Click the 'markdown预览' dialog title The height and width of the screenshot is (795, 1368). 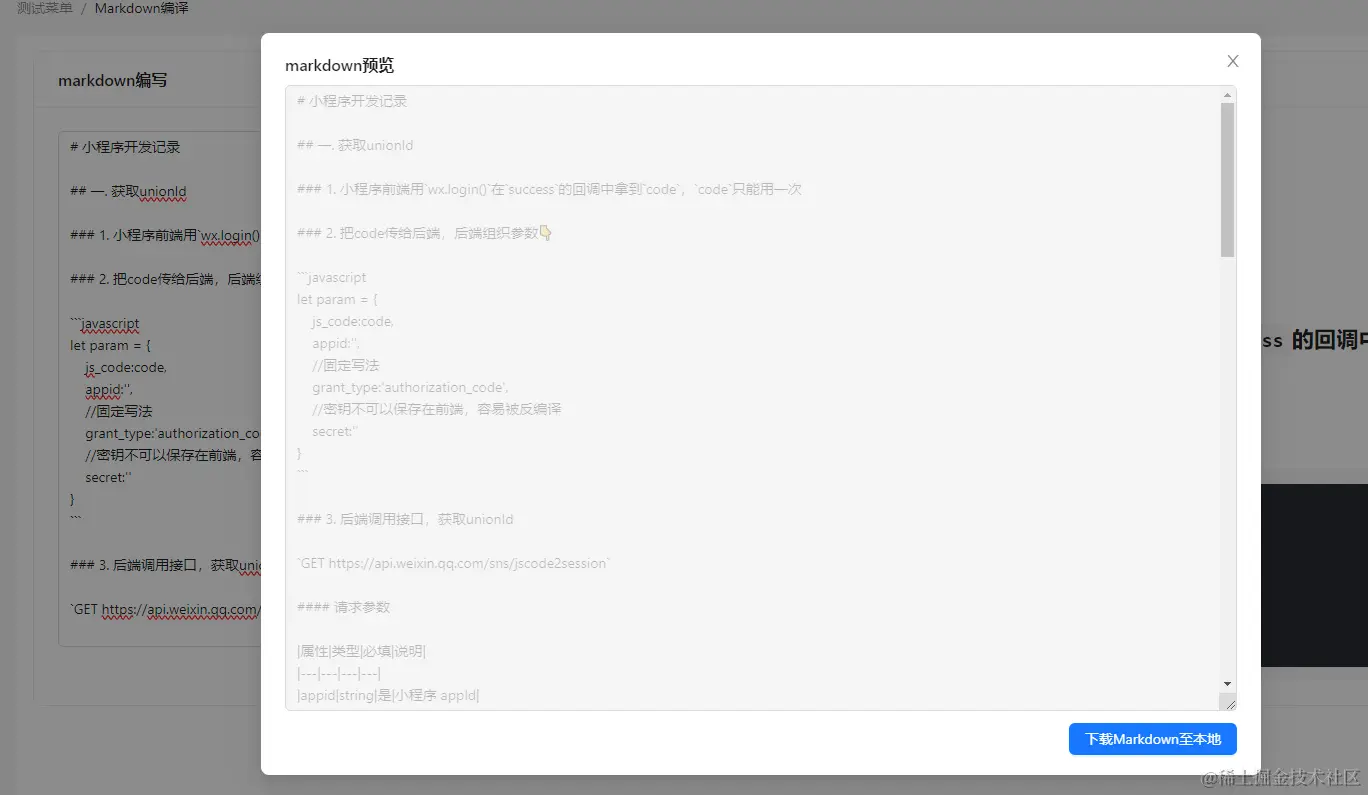point(339,65)
